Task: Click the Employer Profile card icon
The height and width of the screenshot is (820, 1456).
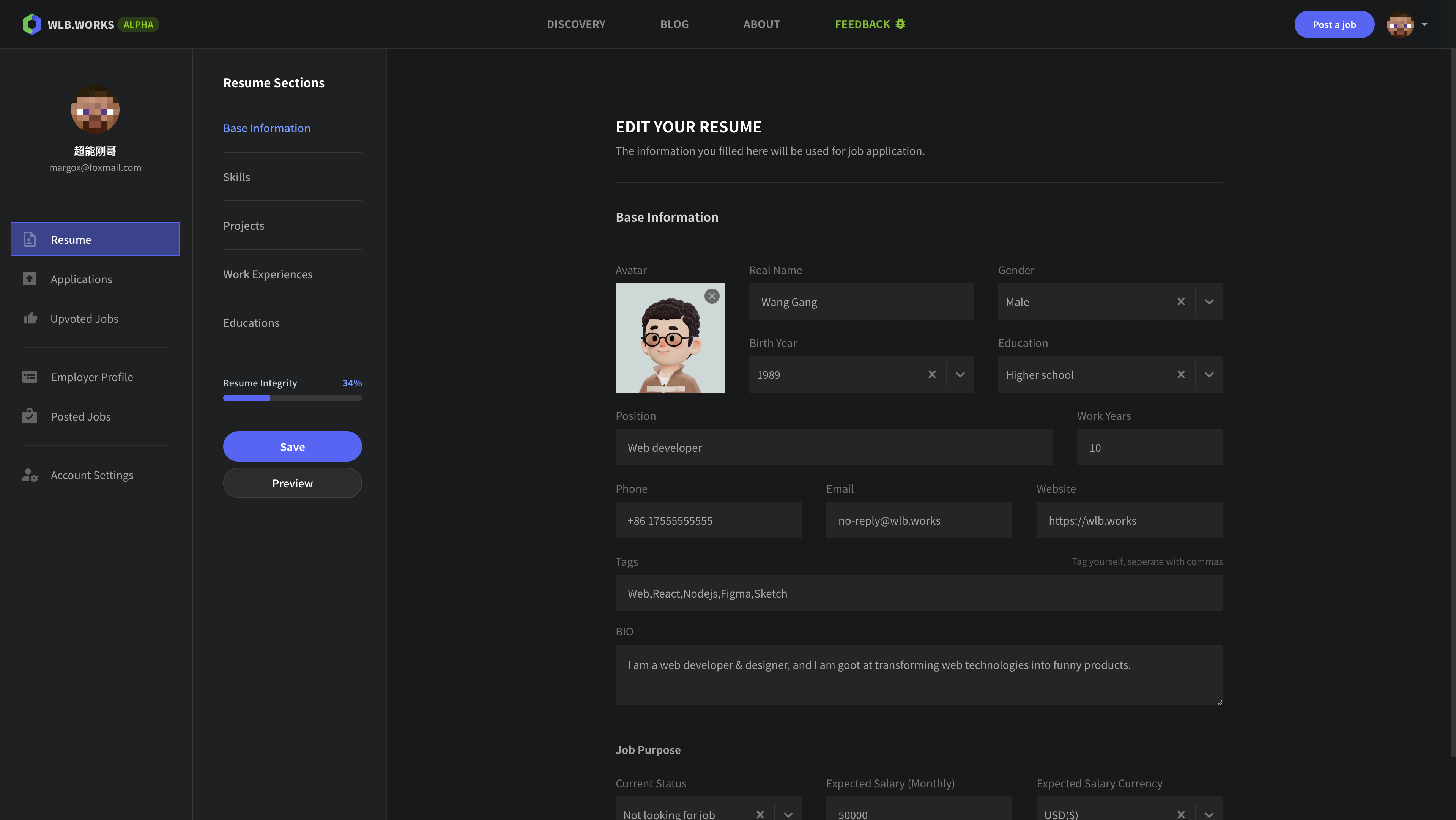Action: [x=29, y=376]
